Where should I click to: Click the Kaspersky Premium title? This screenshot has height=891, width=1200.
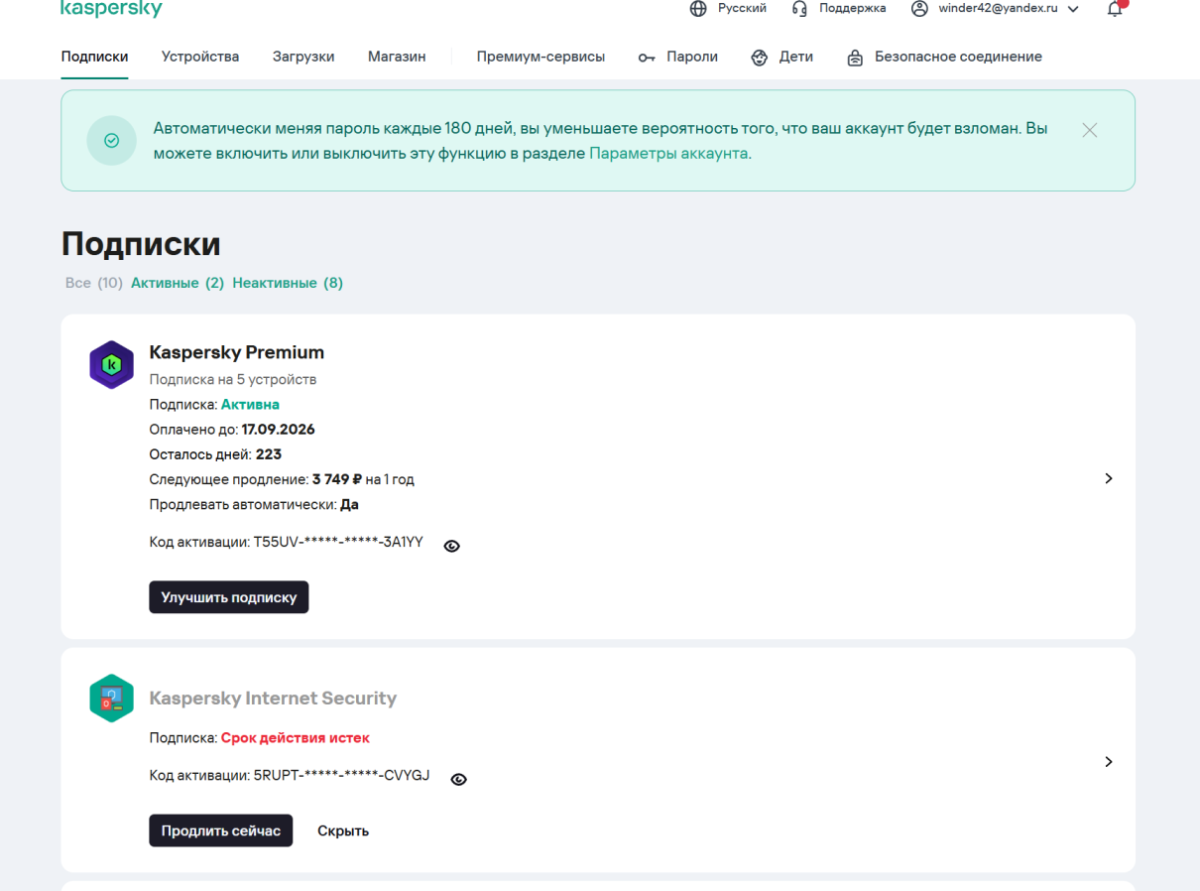(x=237, y=352)
